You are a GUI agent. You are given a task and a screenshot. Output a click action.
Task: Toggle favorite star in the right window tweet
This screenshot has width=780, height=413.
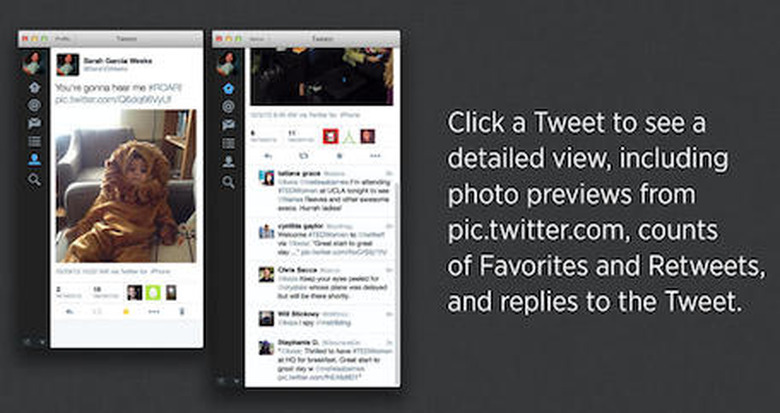tap(340, 156)
